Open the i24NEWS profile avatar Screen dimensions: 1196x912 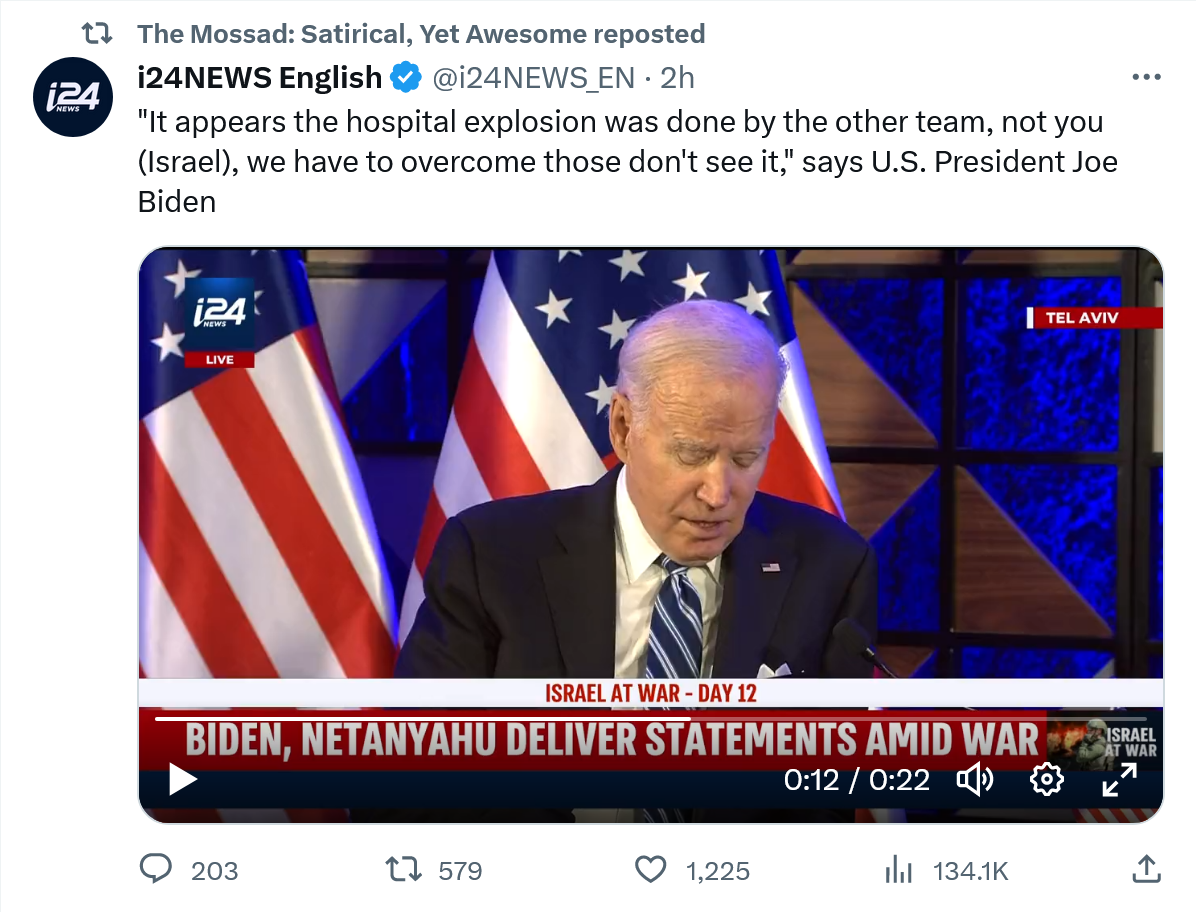point(71,97)
